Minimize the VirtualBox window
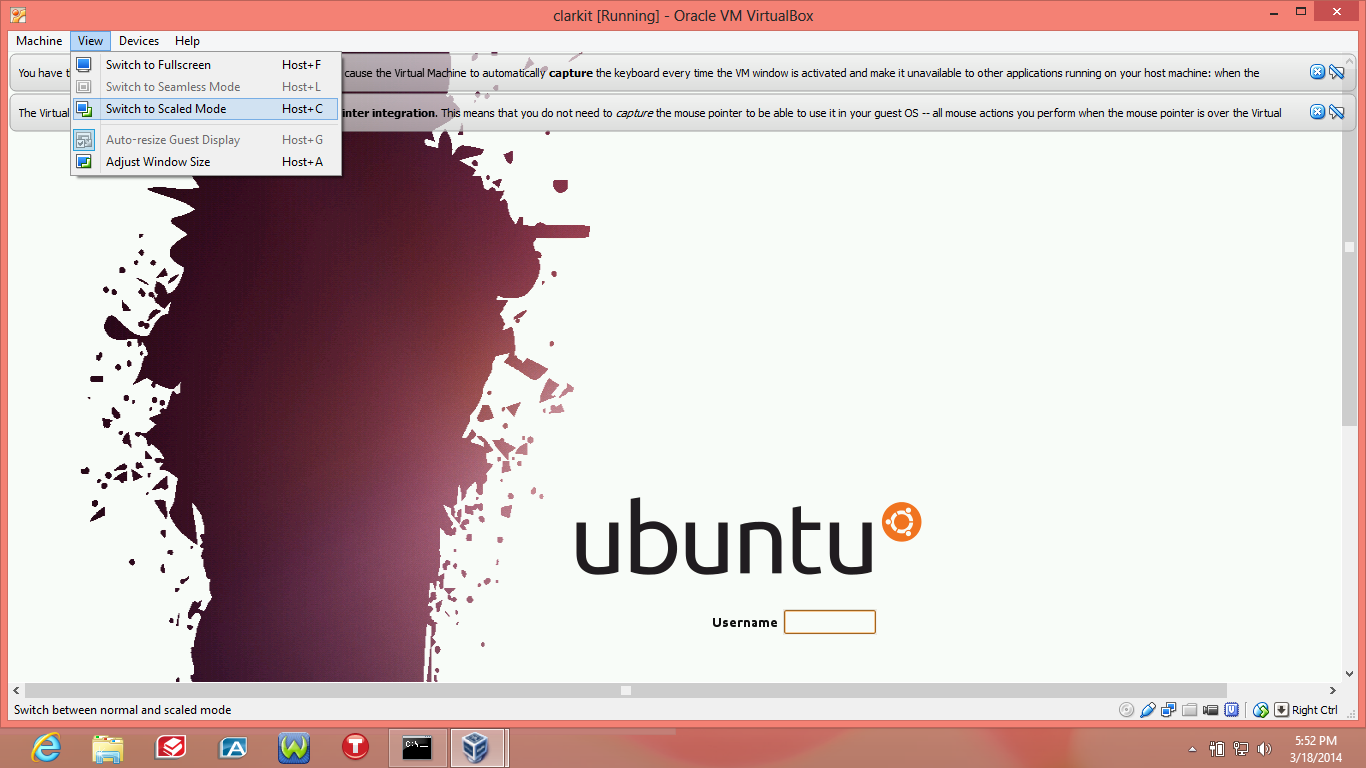This screenshot has width=1366, height=768. 1273,14
